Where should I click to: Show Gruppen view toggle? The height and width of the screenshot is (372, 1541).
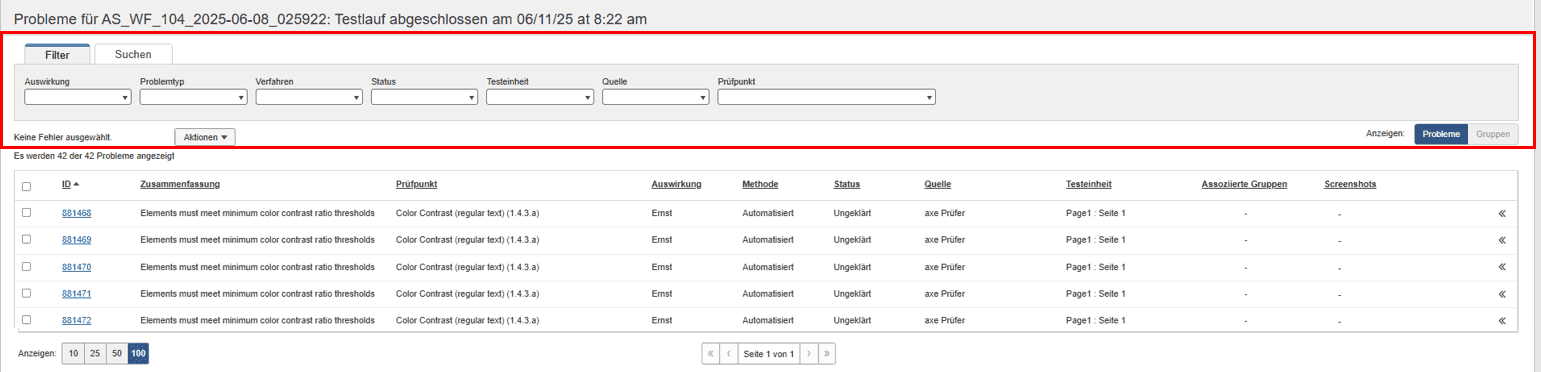pos(1493,134)
